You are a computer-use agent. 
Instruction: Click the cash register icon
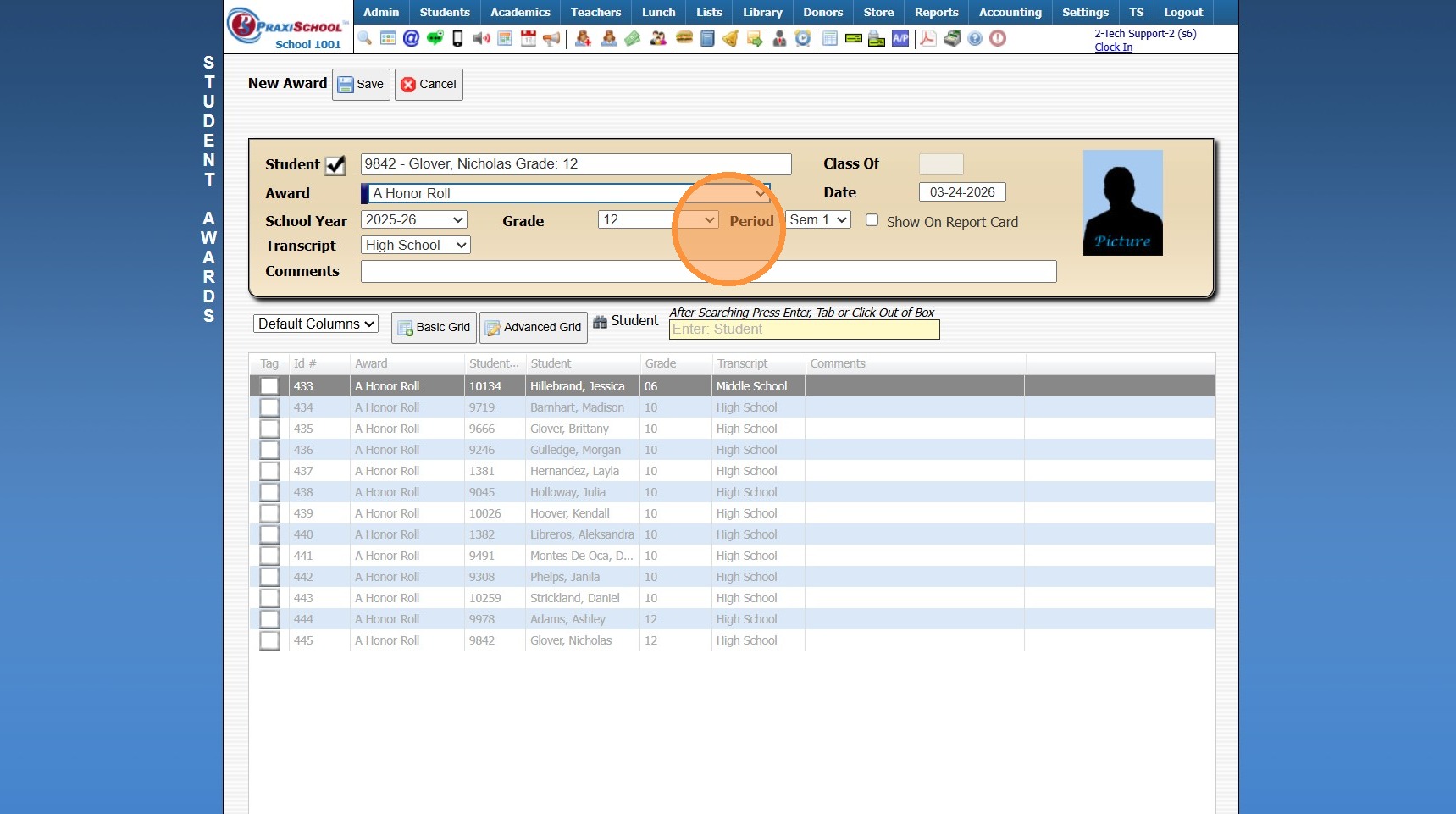click(x=952, y=38)
